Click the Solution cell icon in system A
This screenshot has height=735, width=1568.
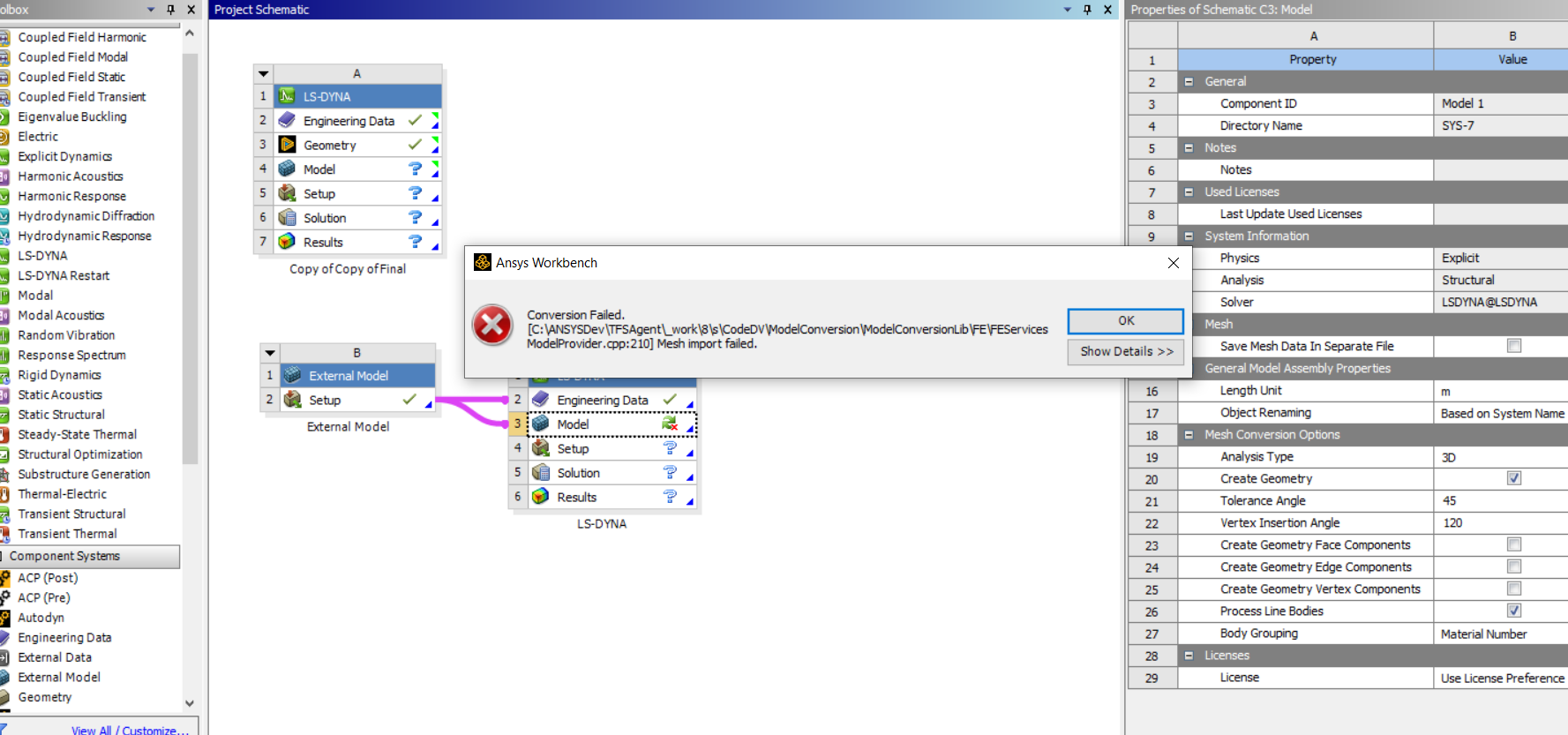click(x=287, y=217)
